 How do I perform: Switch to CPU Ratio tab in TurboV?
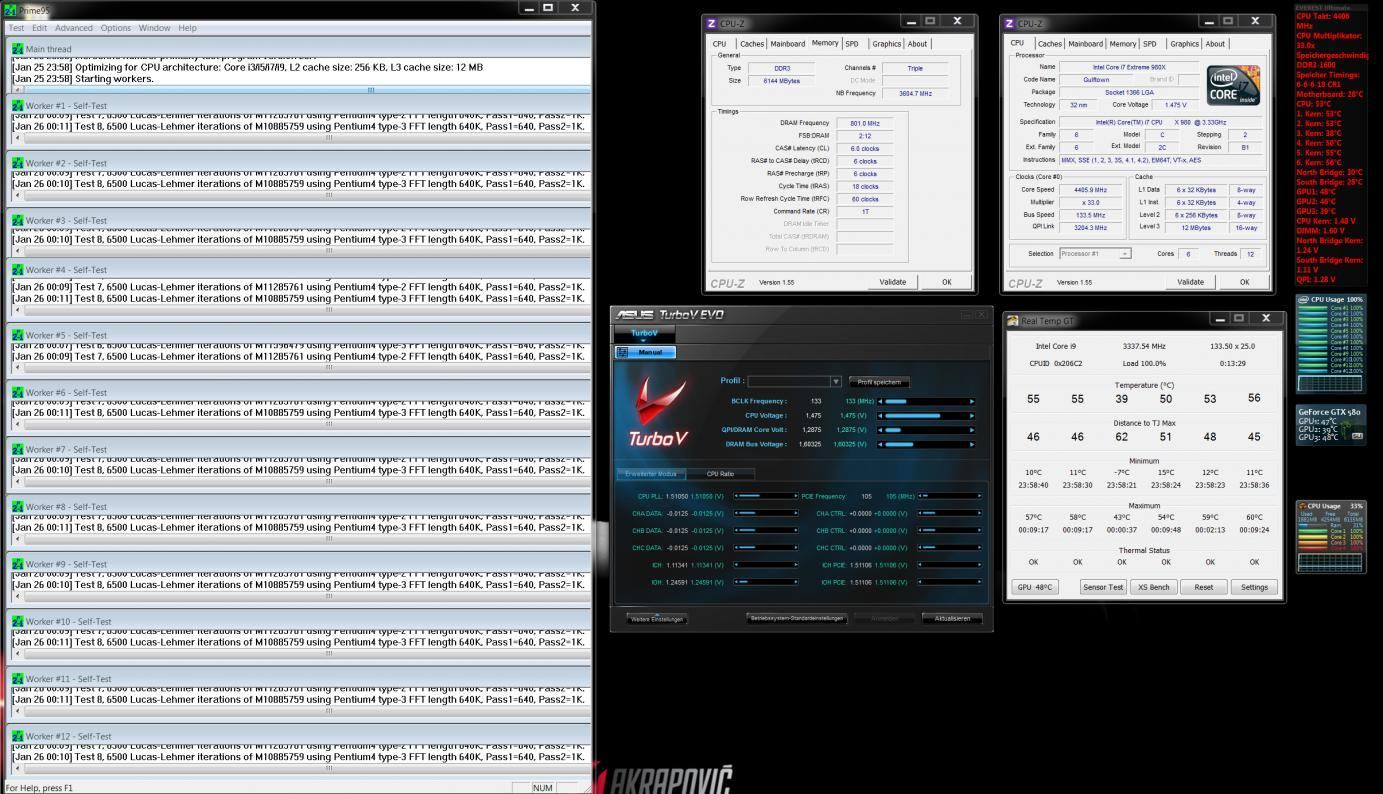point(720,474)
